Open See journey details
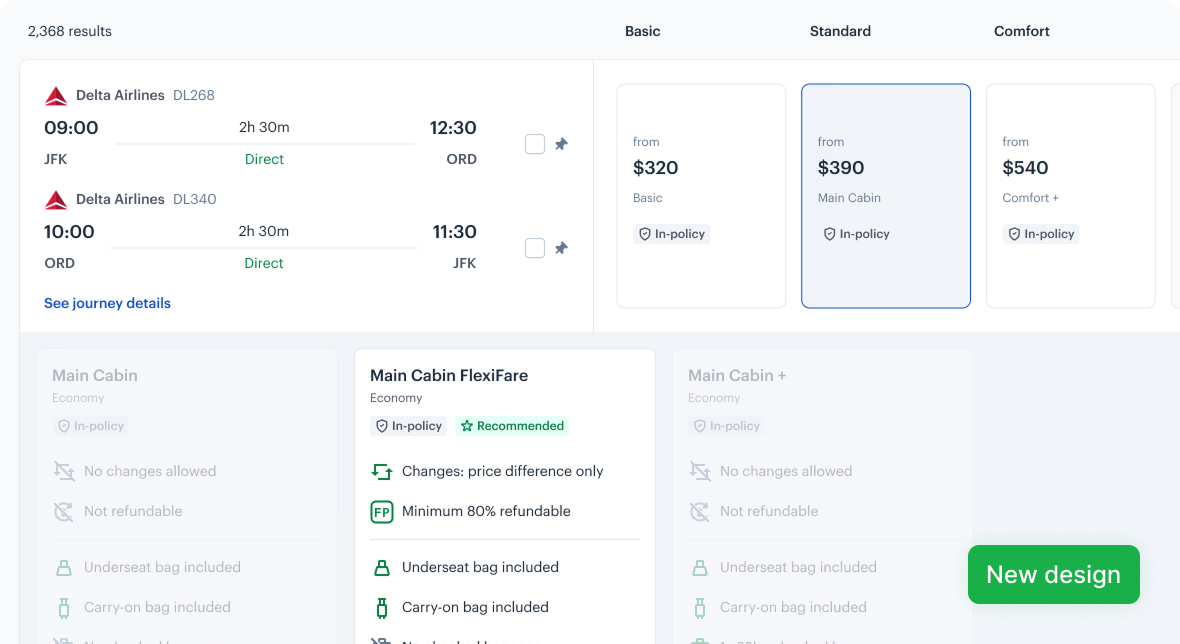 coord(107,303)
